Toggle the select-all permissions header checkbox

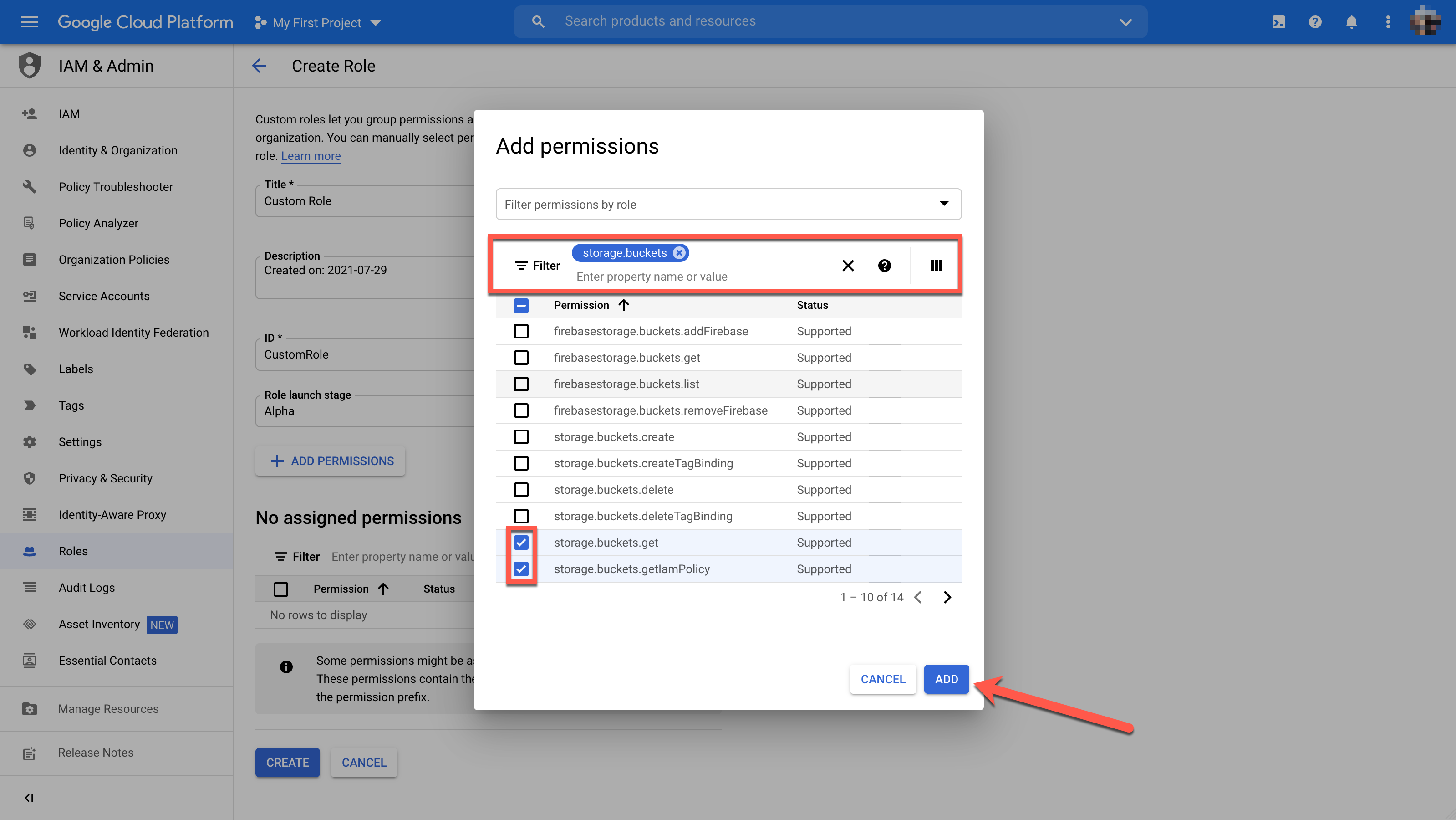[521, 305]
